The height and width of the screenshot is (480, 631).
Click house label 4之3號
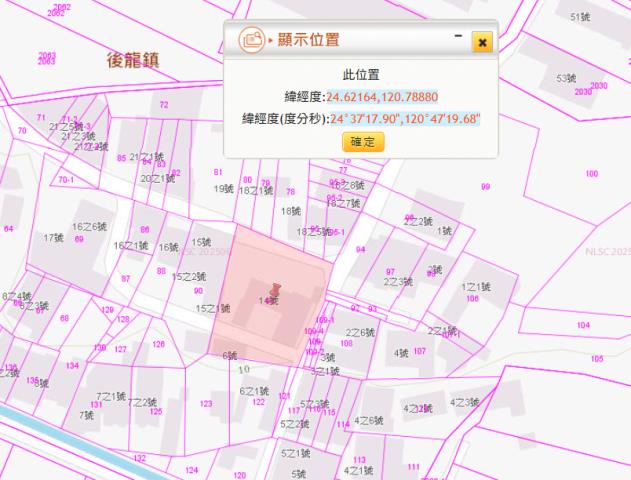tap(465, 402)
